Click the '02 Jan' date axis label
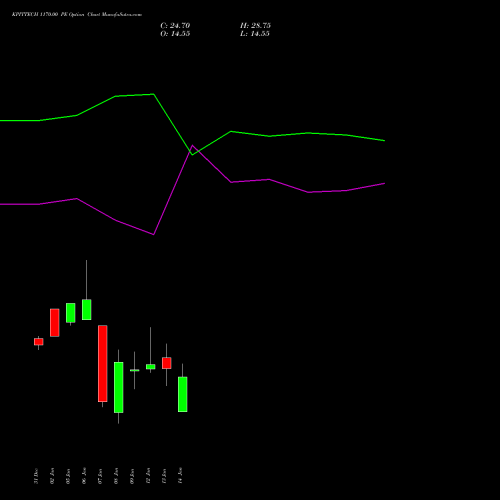 pos(52,476)
